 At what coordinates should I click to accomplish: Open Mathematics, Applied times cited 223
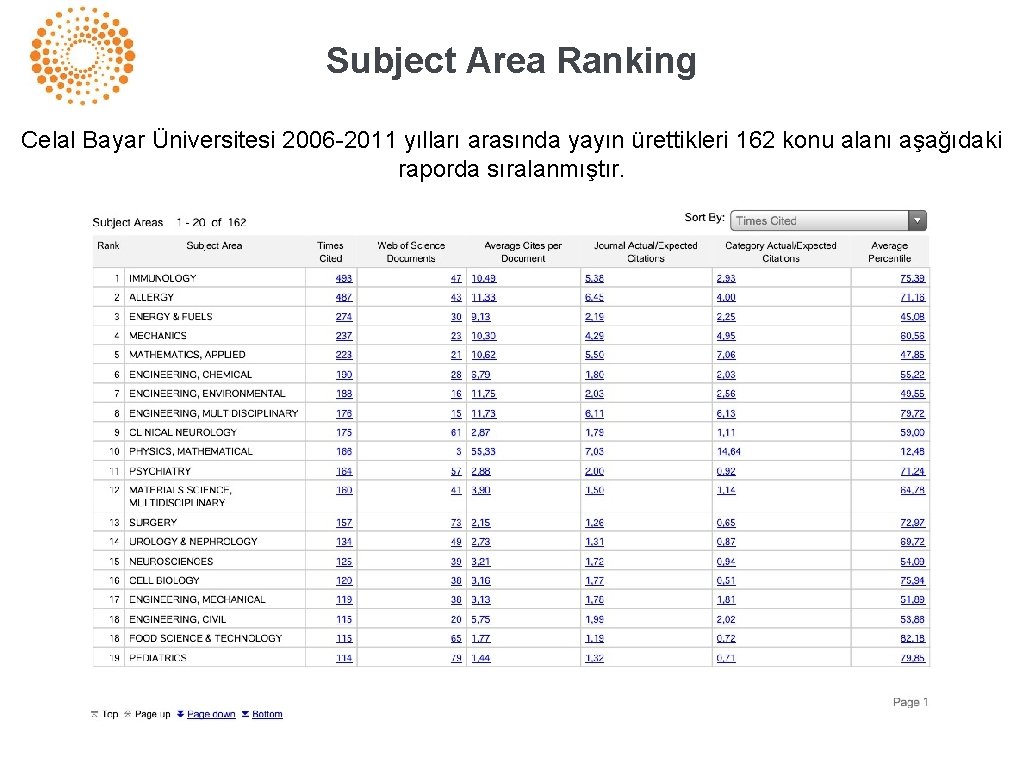[x=344, y=355]
